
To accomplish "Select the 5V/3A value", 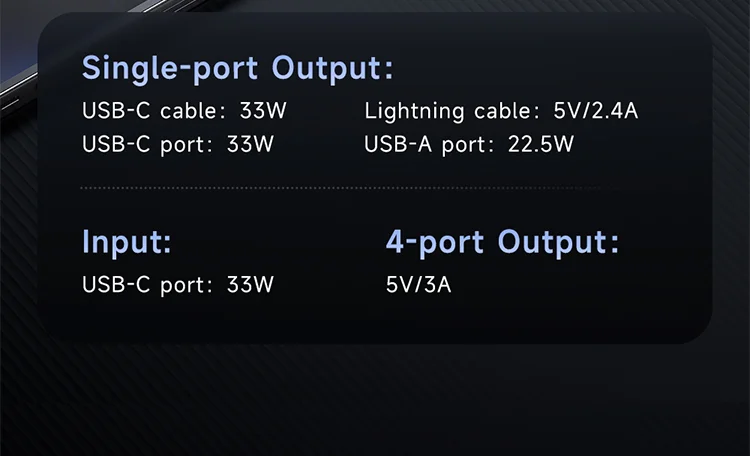I will tap(419, 284).
